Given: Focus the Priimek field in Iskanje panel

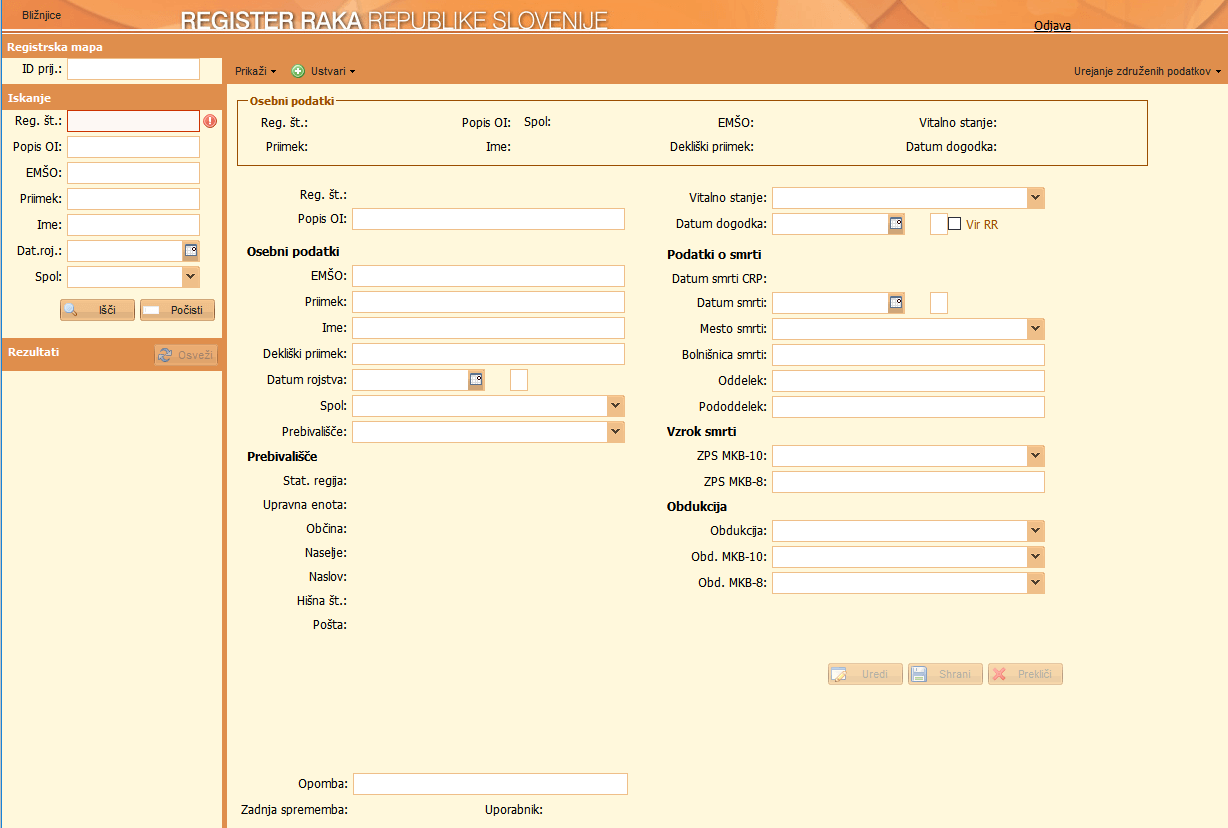Looking at the screenshot, I should tap(134, 199).
